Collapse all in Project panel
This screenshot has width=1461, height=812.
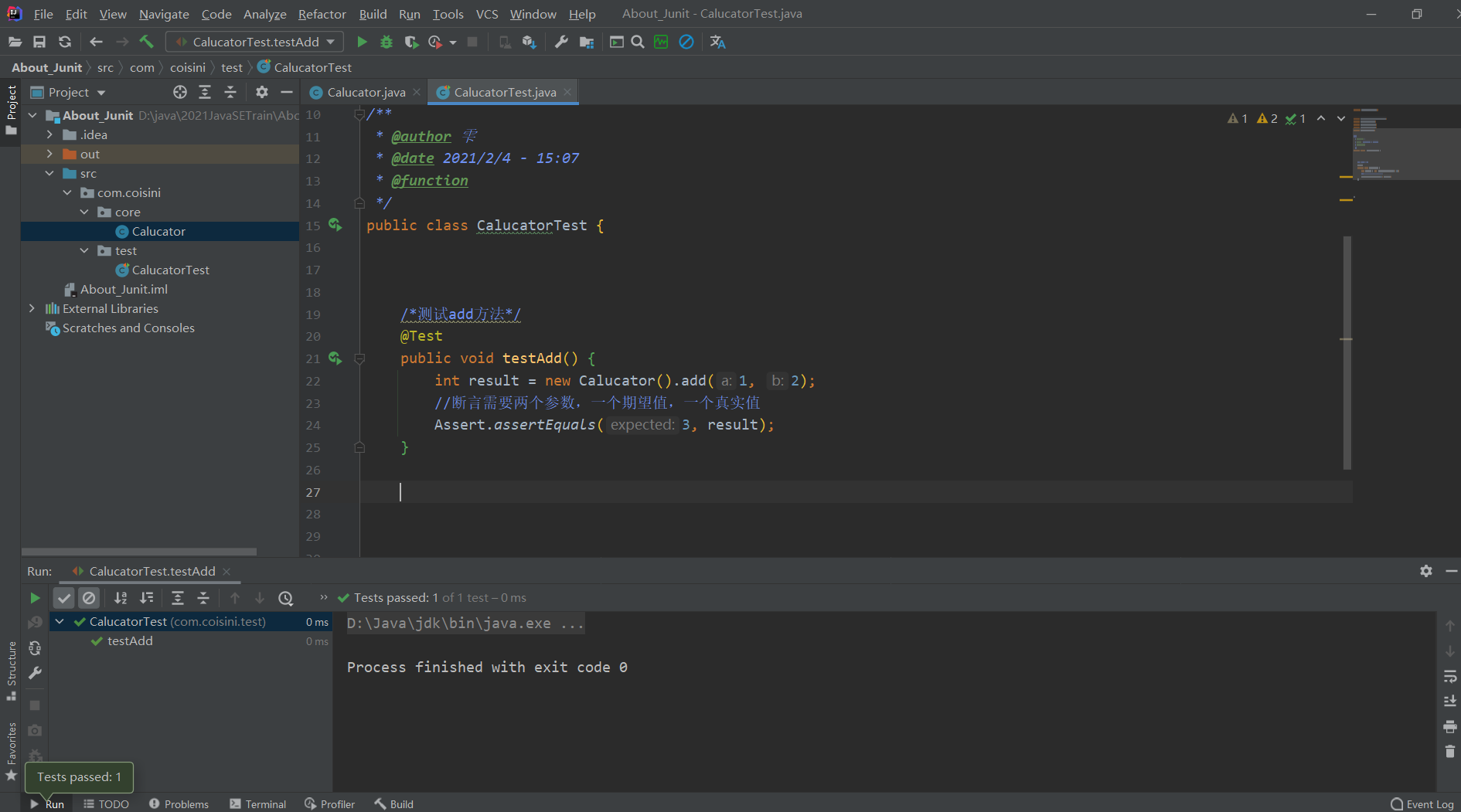point(230,92)
